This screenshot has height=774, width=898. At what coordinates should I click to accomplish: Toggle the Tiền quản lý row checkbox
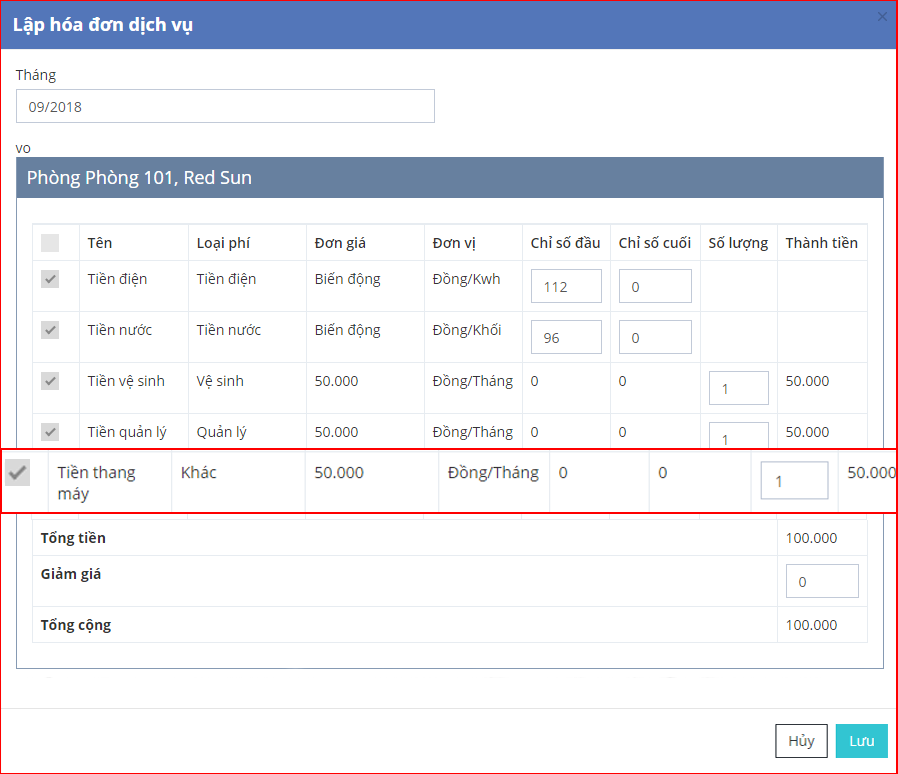click(50, 432)
